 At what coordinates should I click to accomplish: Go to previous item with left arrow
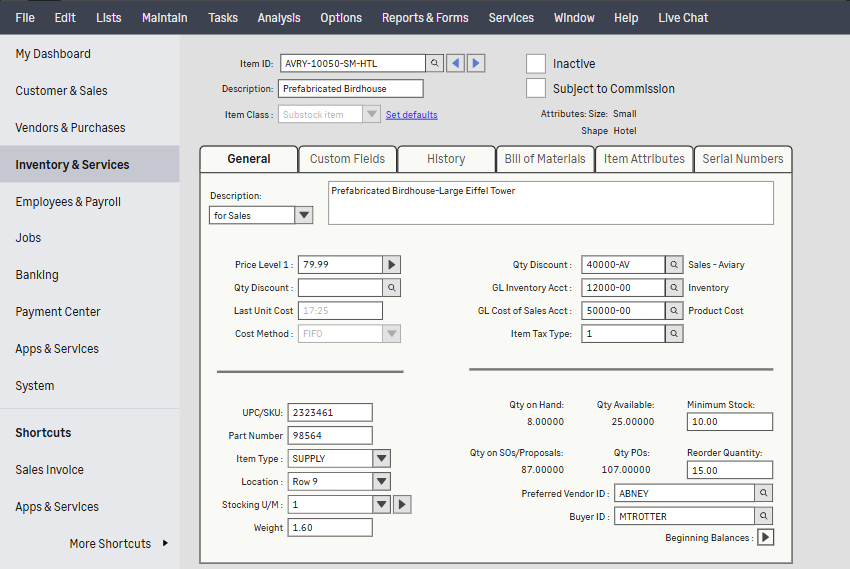pos(455,63)
